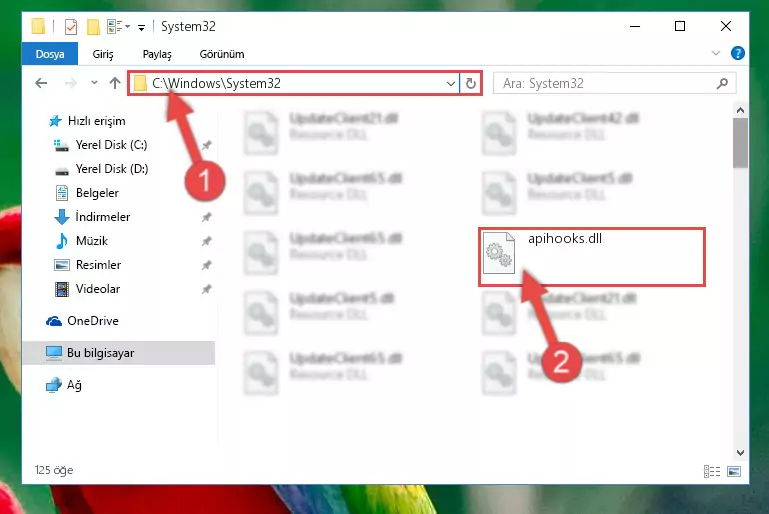Open the Dosya file menu tab

pyautogui.click(x=50, y=54)
